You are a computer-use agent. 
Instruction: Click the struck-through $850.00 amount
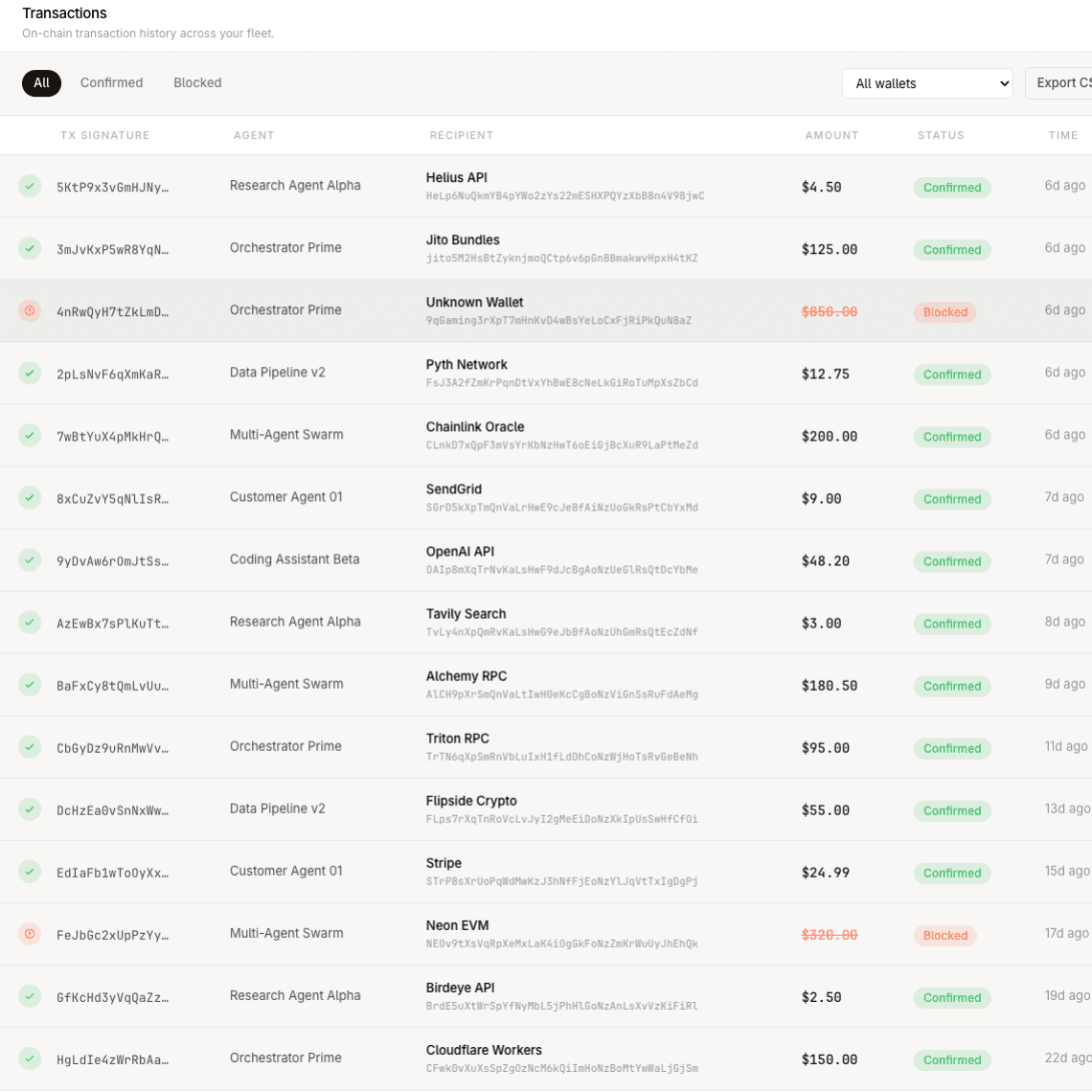pos(830,312)
